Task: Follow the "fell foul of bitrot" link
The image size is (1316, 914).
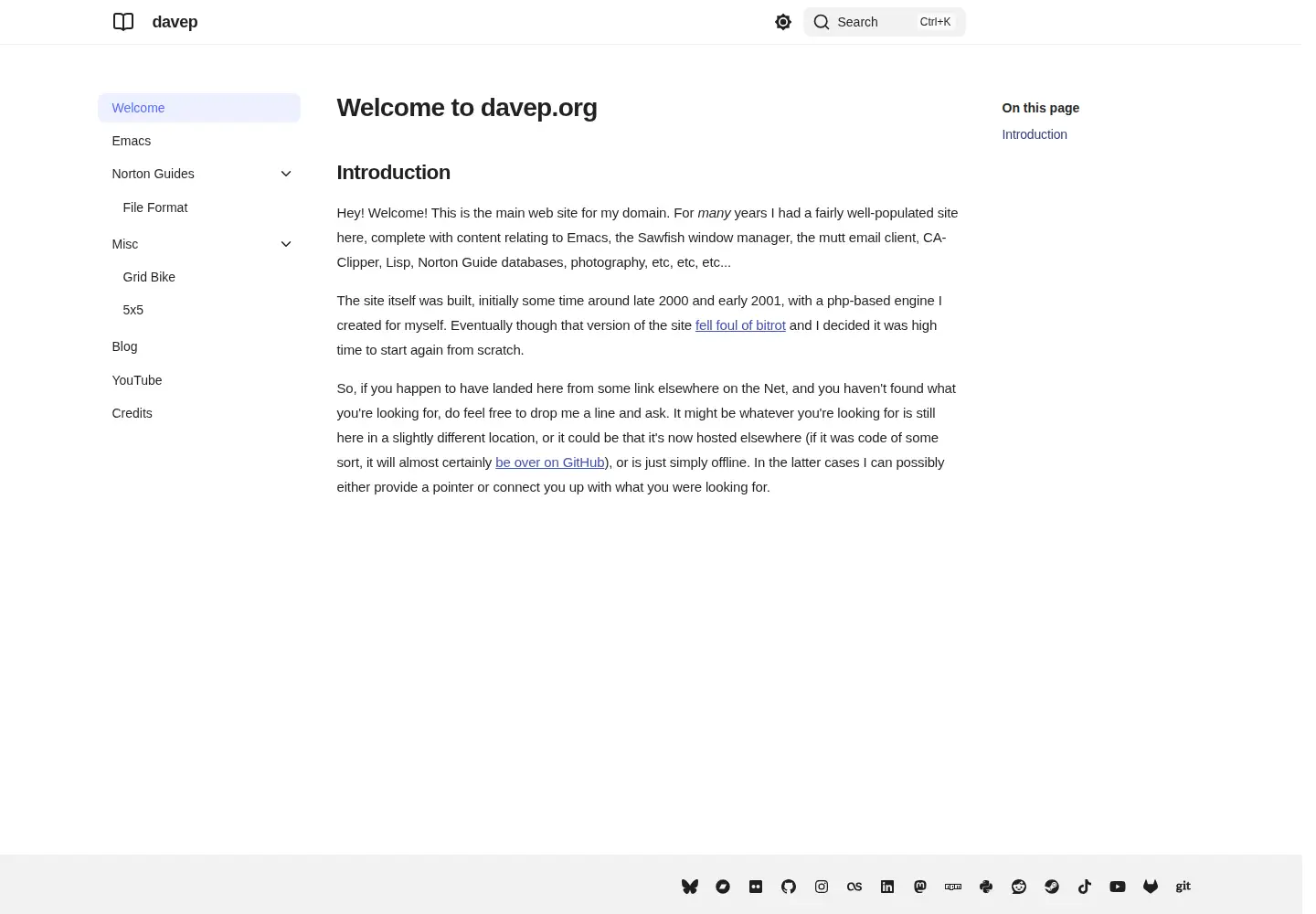Action: click(x=740, y=325)
